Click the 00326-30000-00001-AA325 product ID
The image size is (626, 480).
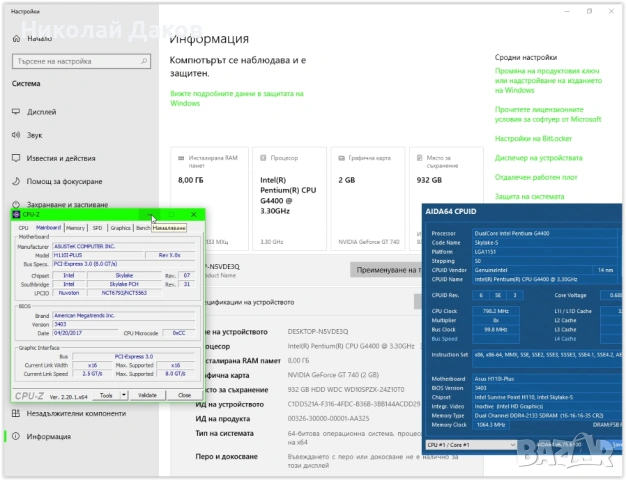pos(328,419)
